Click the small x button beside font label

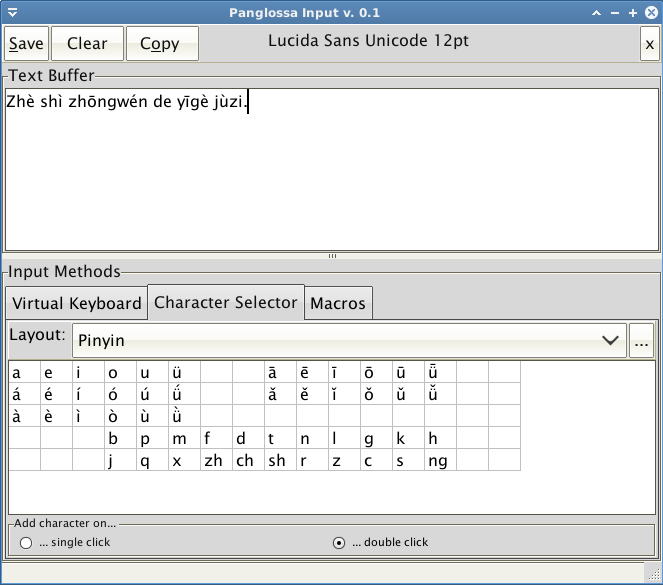pyautogui.click(x=649, y=43)
